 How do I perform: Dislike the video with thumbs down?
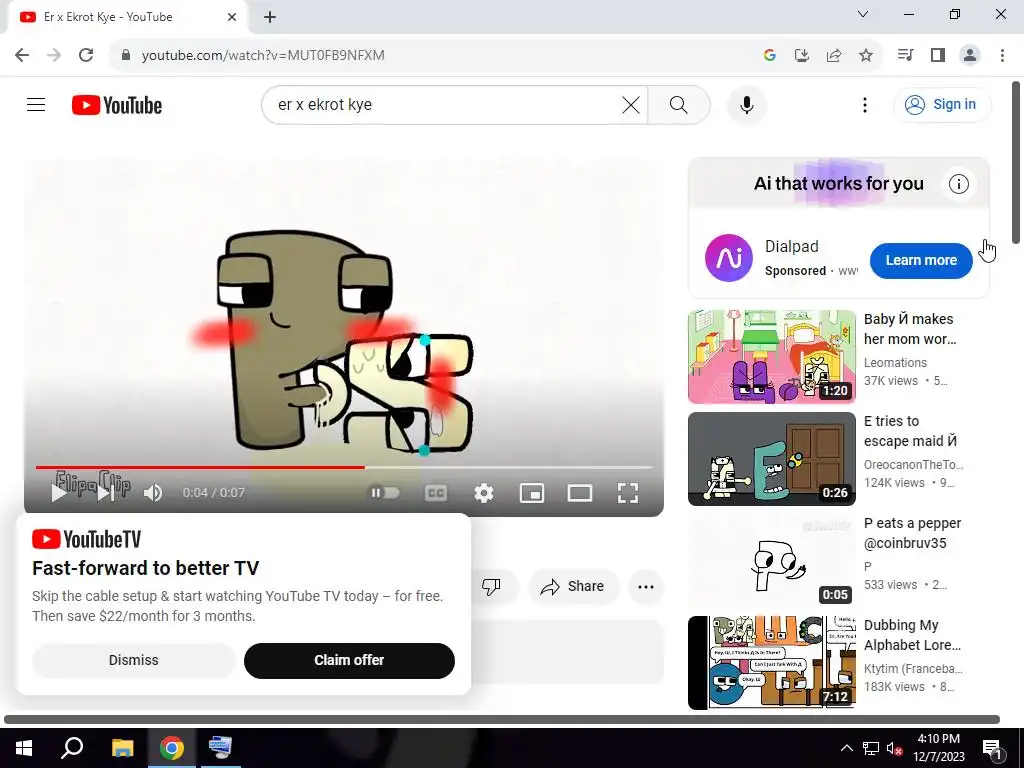pos(491,586)
